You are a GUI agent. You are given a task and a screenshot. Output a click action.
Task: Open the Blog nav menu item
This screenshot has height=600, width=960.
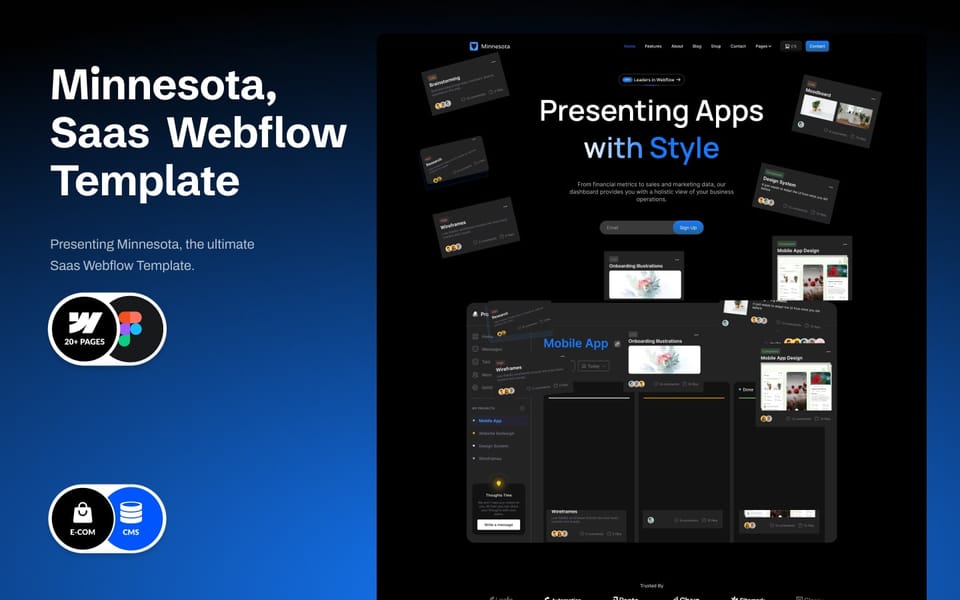click(697, 46)
